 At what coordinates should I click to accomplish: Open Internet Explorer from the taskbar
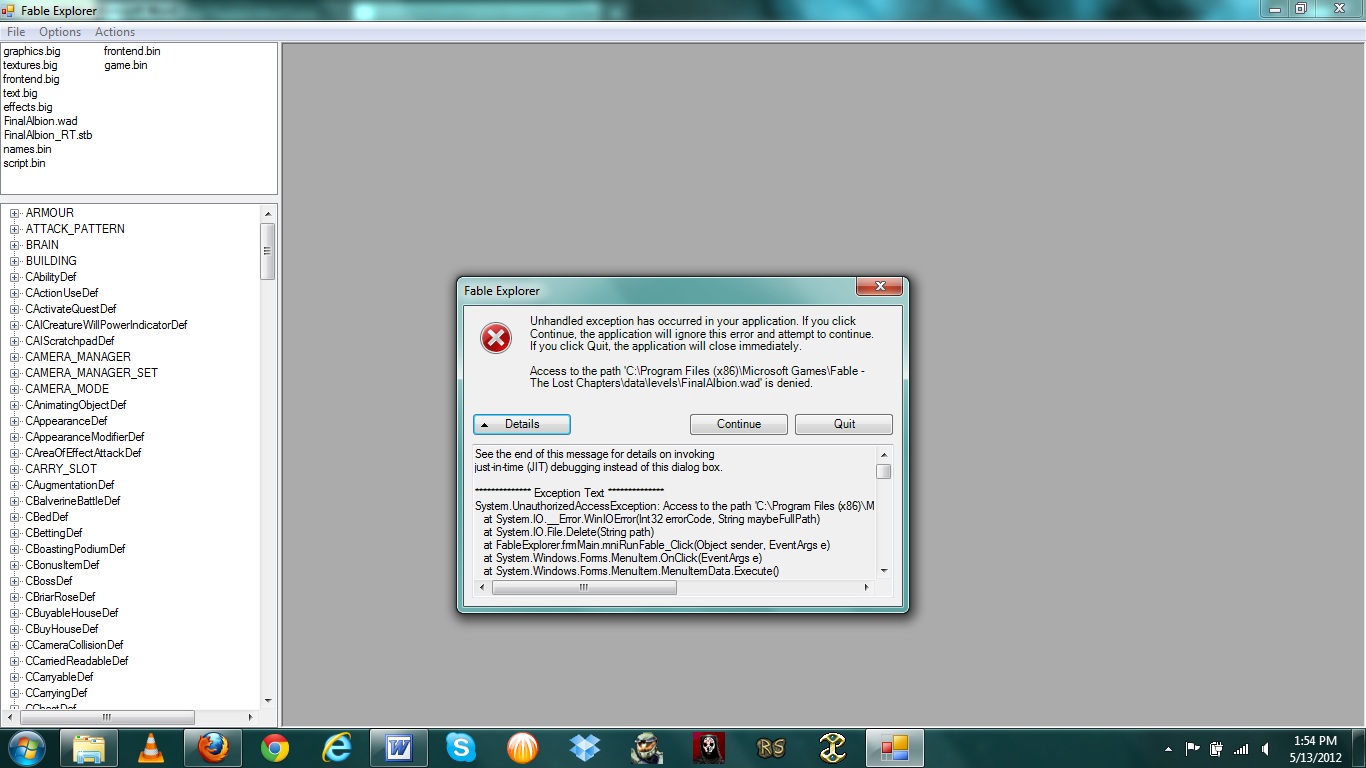[337, 748]
